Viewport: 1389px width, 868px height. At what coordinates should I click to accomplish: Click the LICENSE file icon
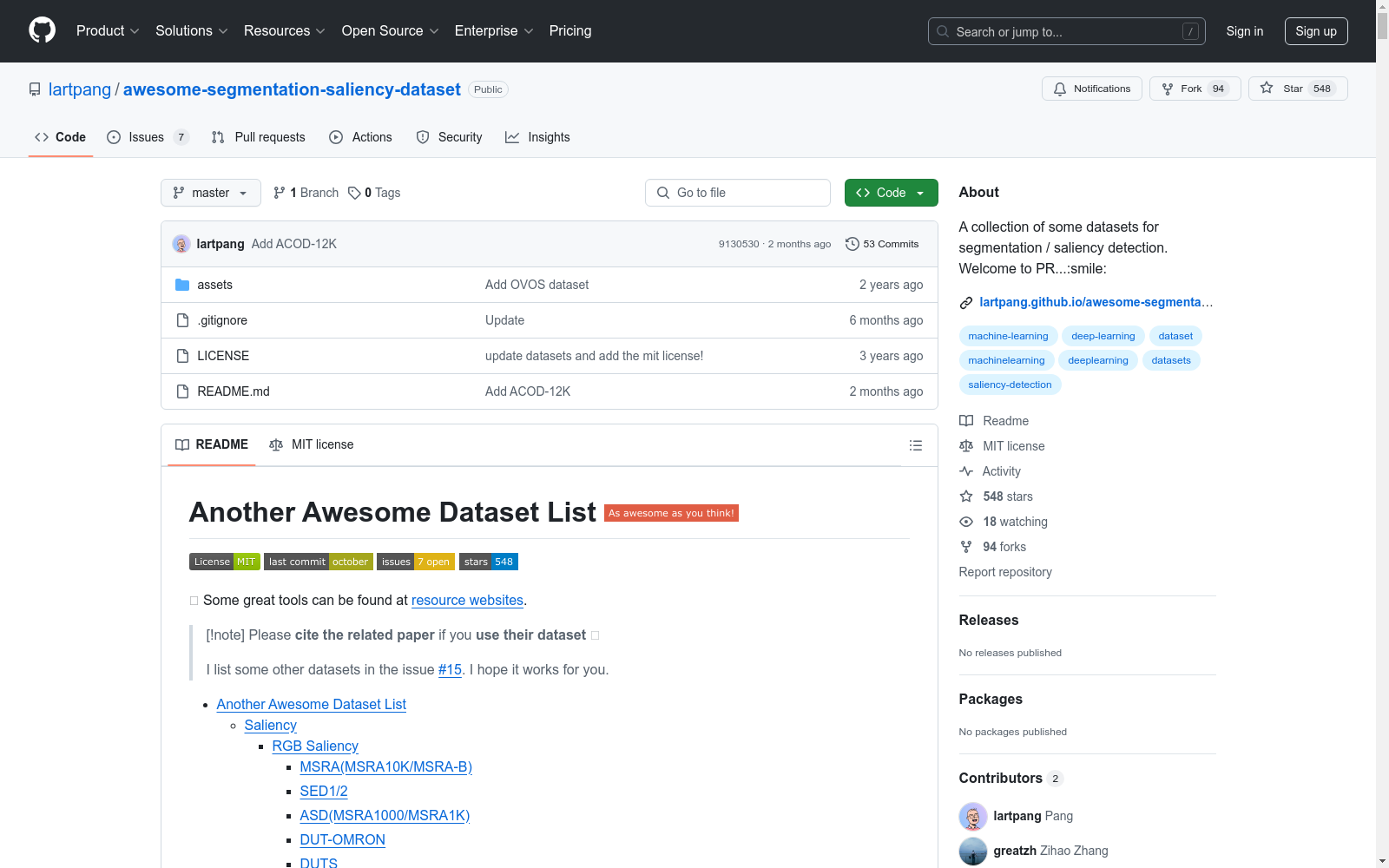pos(182,356)
